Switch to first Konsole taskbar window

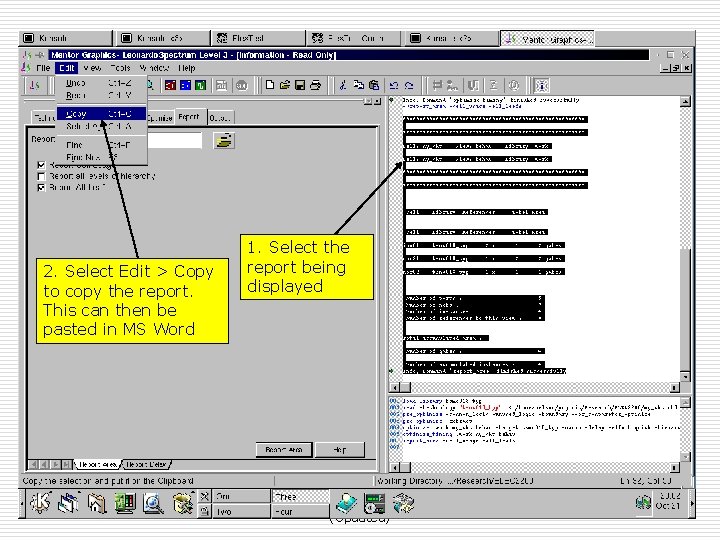(x=65, y=38)
